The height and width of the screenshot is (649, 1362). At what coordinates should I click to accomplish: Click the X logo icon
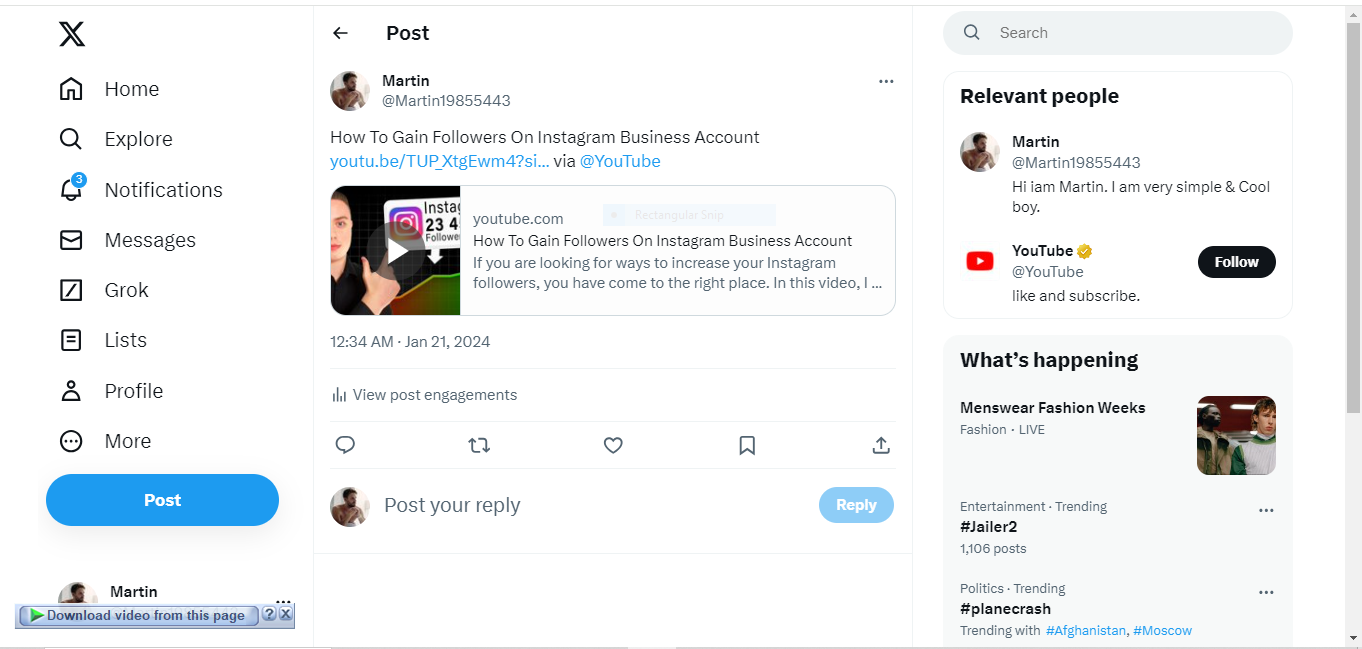pyautogui.click(x=72, y=34)
